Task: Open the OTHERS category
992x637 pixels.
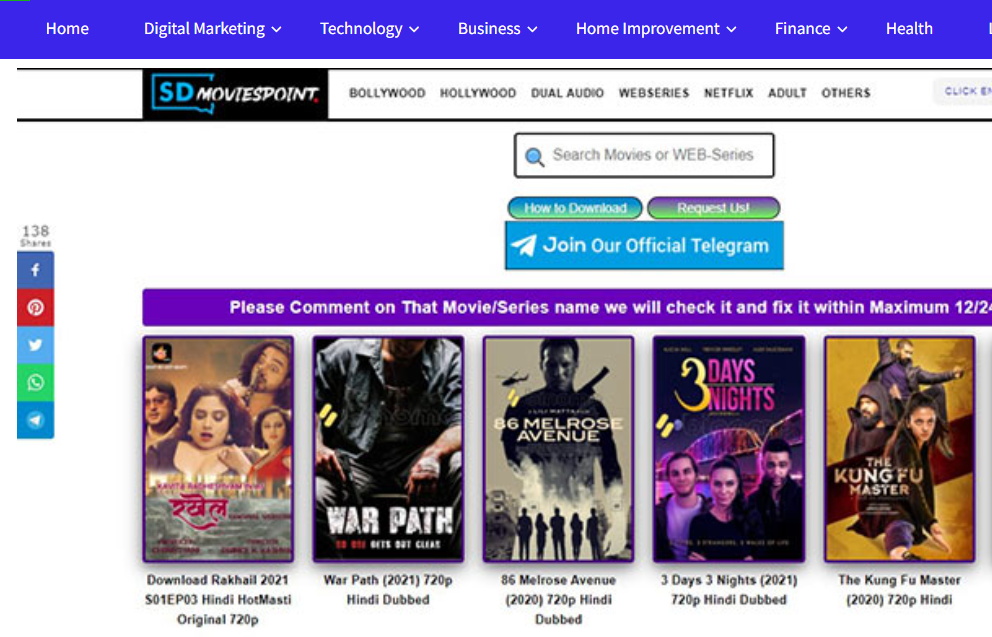Action: click(x=846, y=93)
